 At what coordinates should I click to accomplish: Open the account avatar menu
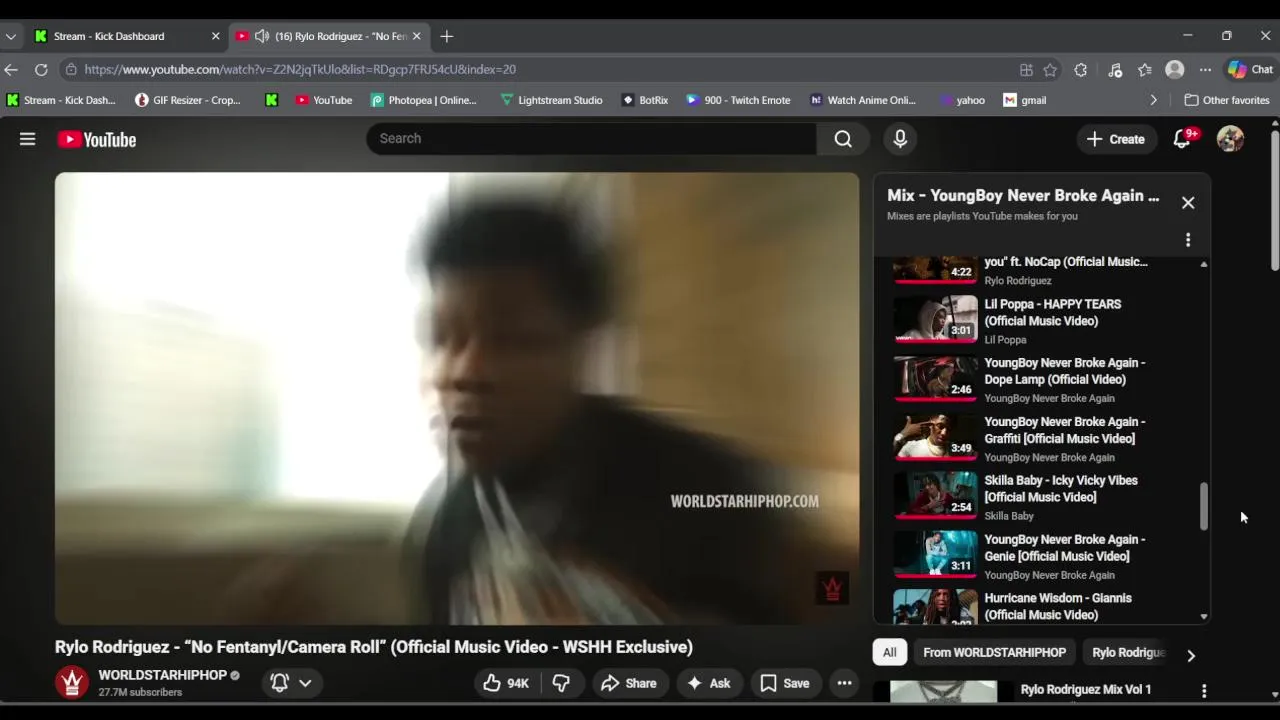1230,139
